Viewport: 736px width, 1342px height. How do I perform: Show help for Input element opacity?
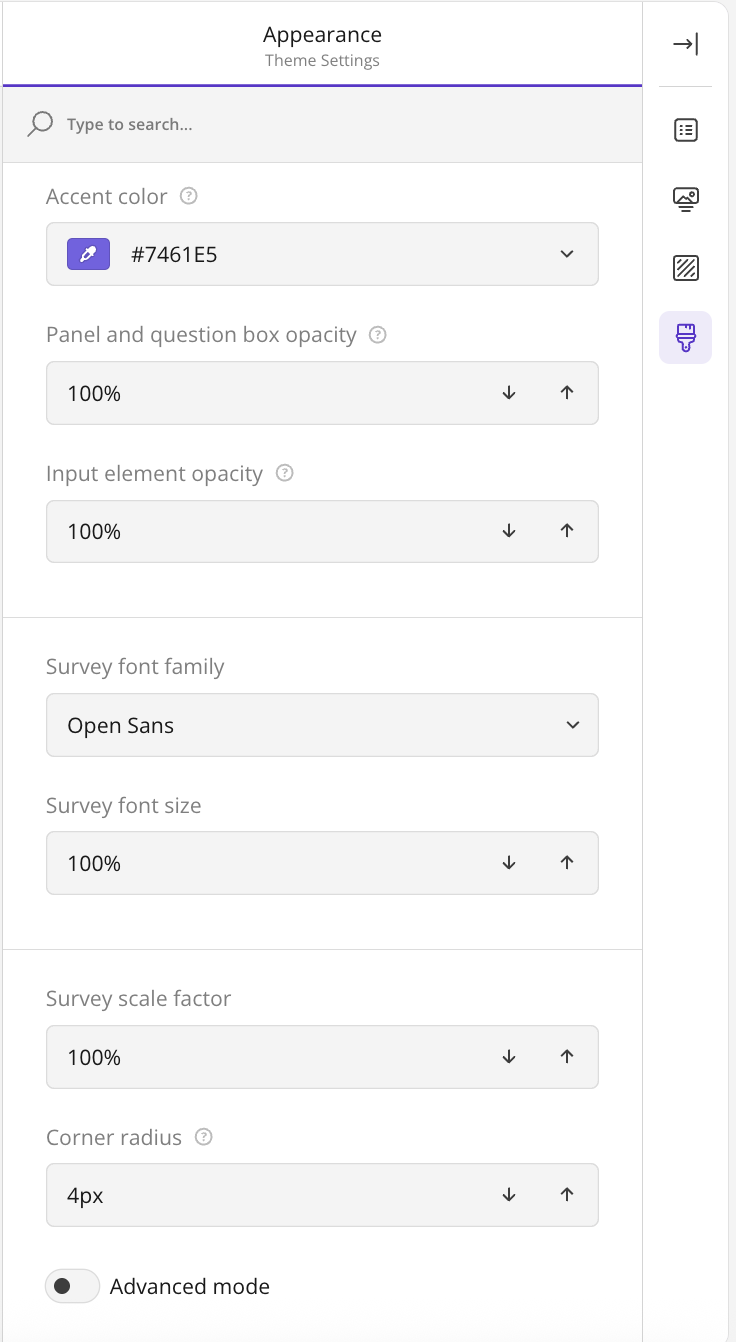click(284, 473)
